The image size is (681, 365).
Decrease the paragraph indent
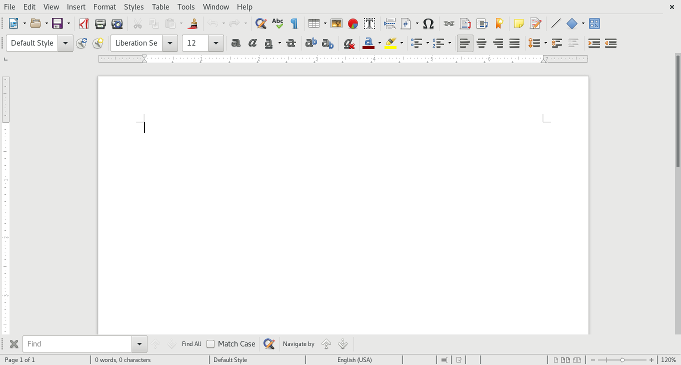[x=611, y=43]
